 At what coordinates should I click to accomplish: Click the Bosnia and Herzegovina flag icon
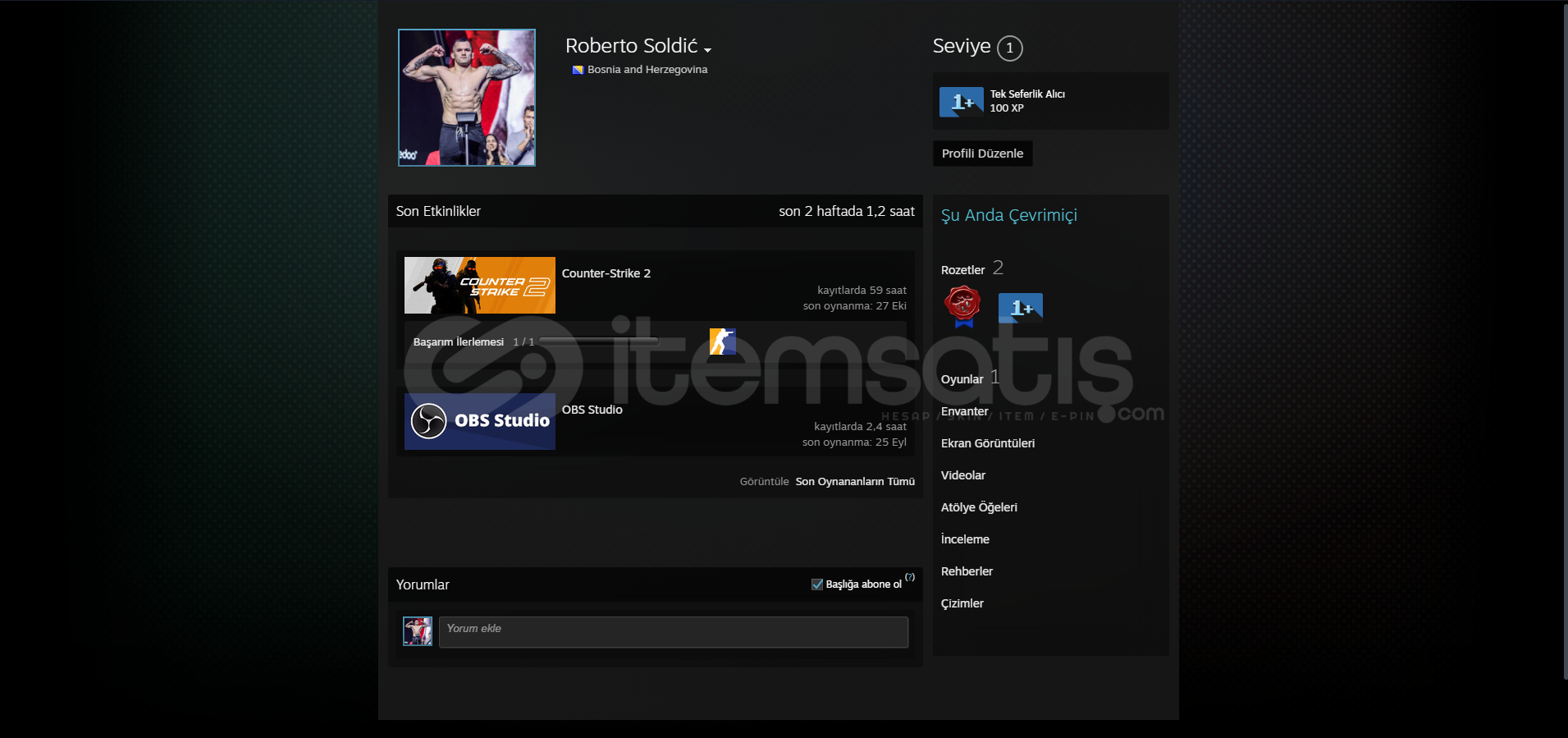pos(578,70)
